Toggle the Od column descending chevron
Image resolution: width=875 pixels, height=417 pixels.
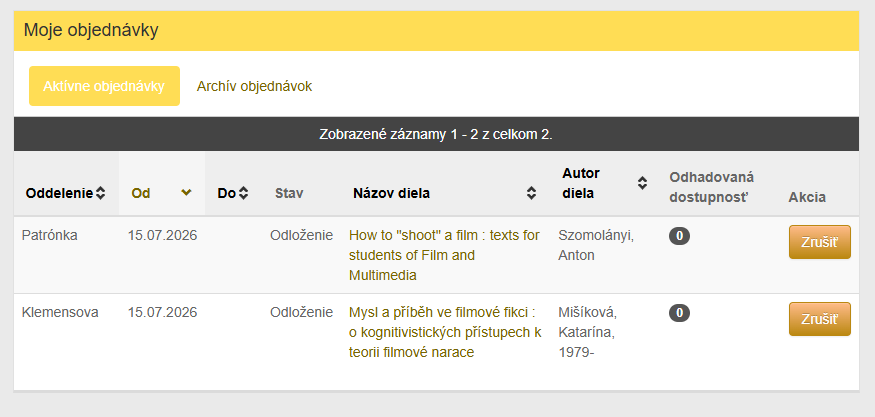[186, 193]
